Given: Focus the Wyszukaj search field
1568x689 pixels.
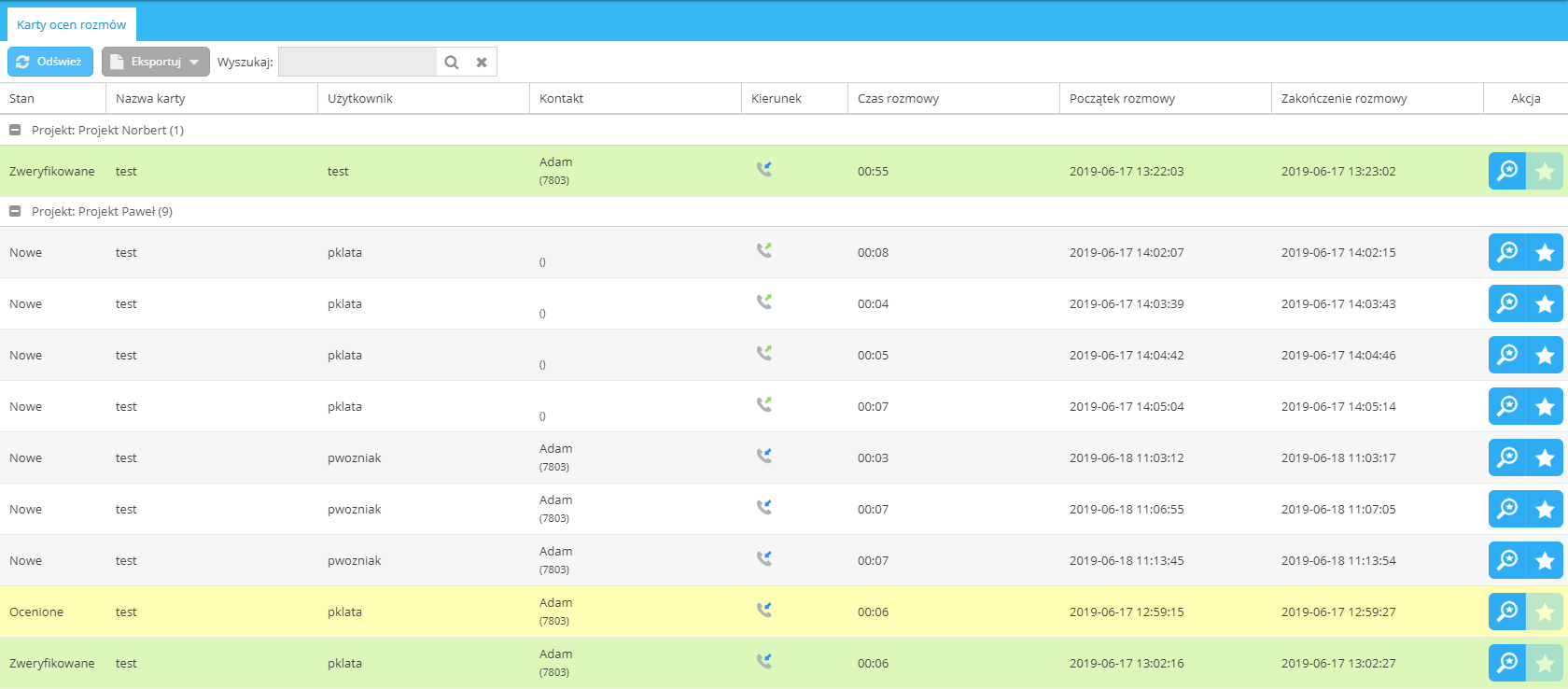Looking at the screenshot, I should 357,62.
